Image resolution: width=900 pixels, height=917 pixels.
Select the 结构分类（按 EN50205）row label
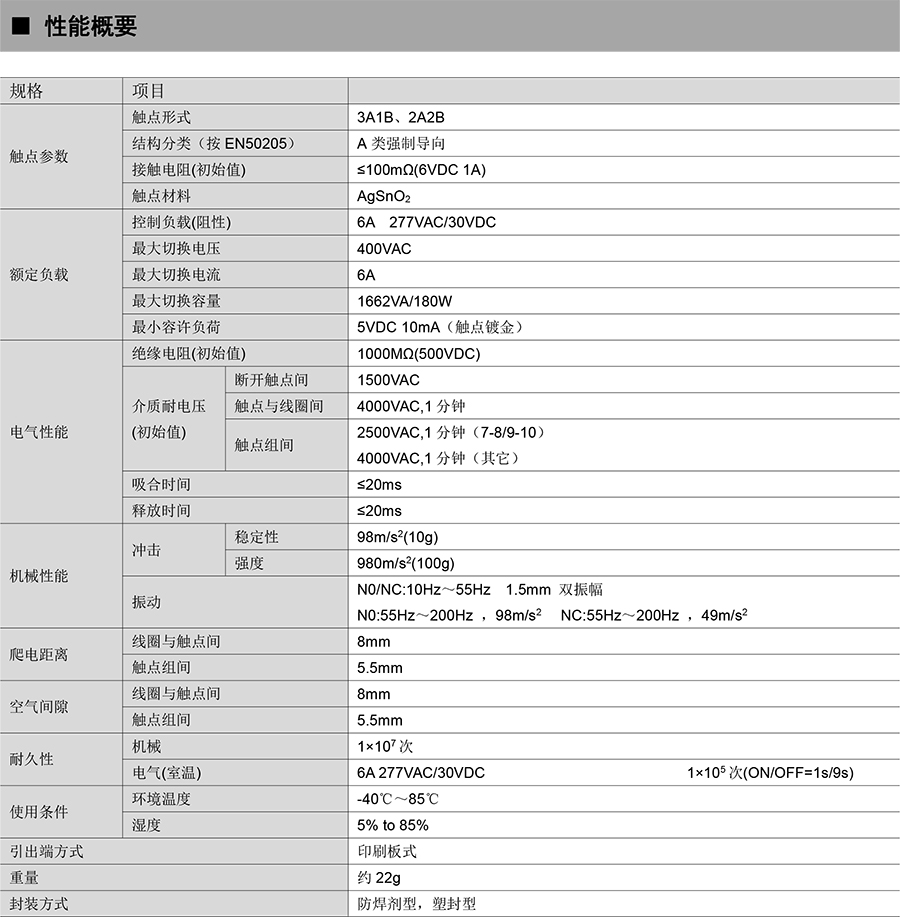(x=214, y=143)
